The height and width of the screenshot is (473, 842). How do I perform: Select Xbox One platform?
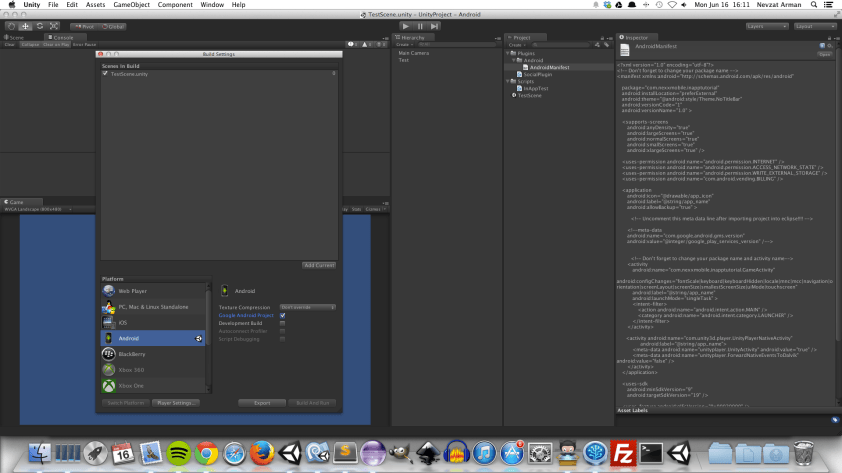click(153, 385)
